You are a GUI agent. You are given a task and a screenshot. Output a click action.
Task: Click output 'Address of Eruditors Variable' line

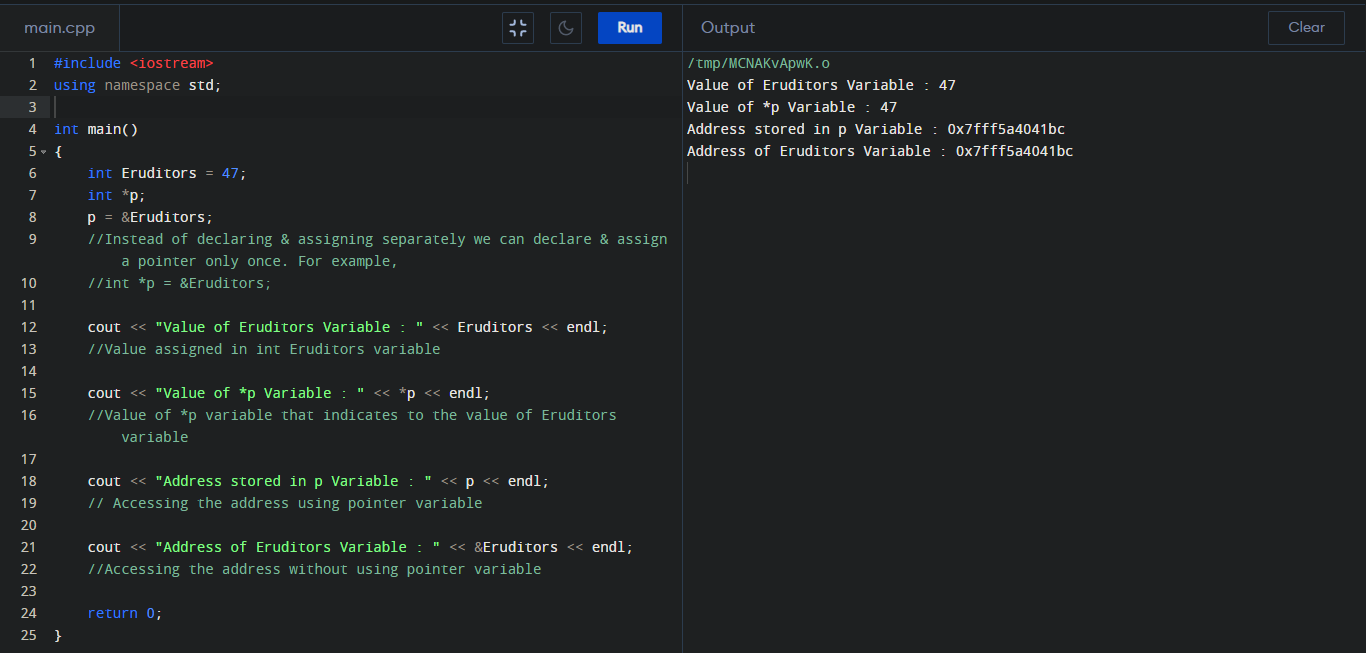tap(880, 151)
